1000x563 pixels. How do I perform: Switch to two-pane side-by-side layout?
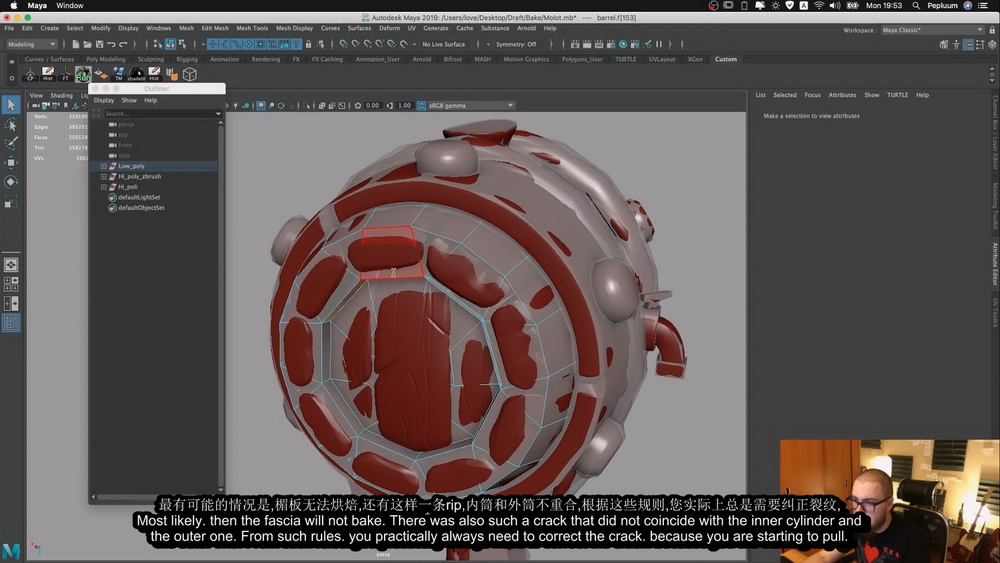coord(11,303)
